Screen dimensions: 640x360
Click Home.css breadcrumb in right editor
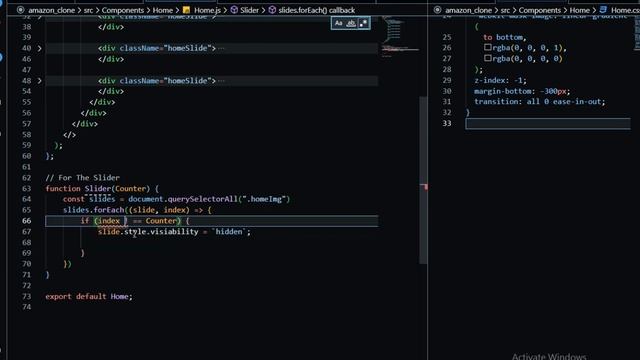pos(625,10)
